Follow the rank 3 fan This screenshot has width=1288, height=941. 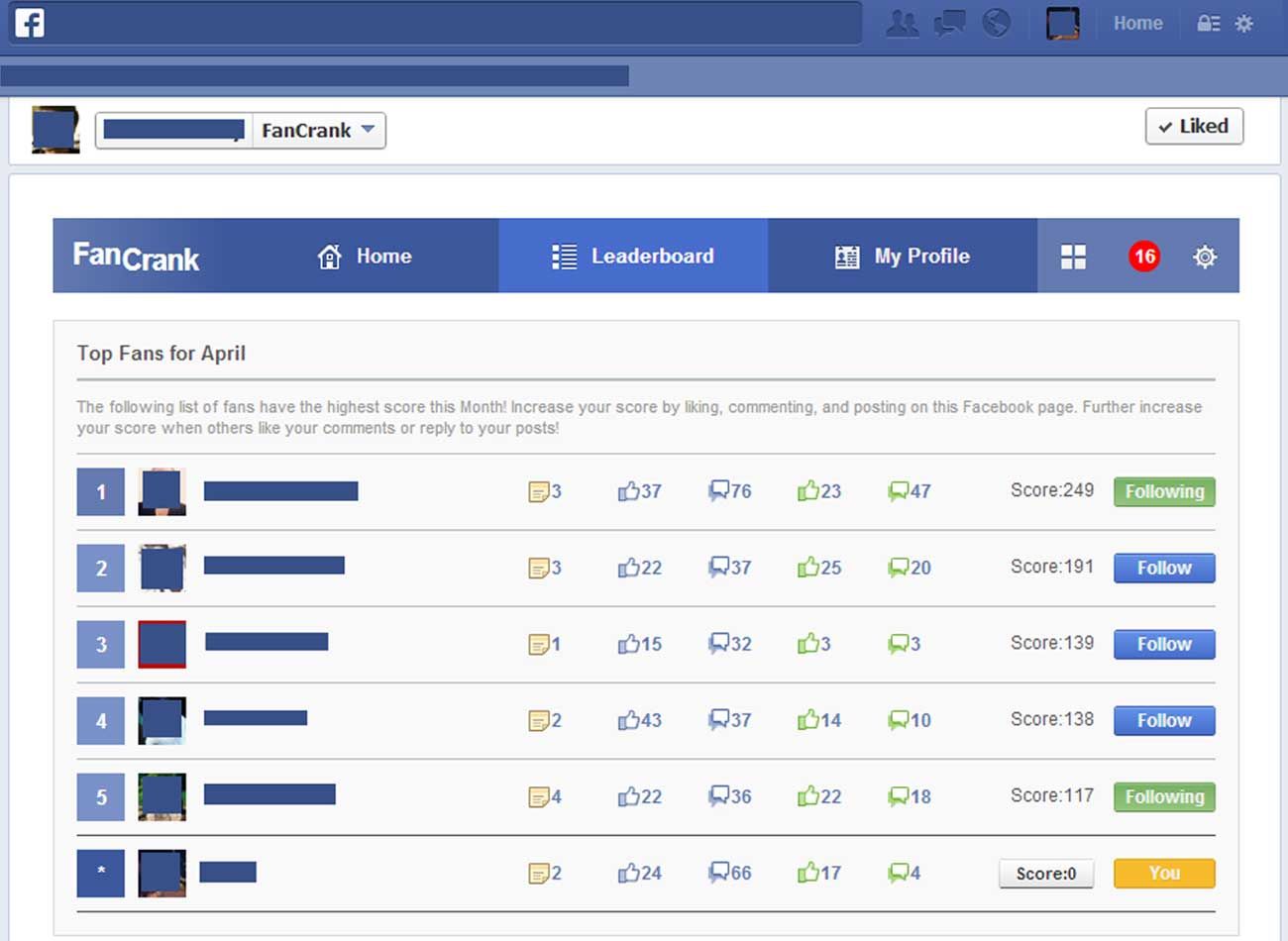point(1164,644)
